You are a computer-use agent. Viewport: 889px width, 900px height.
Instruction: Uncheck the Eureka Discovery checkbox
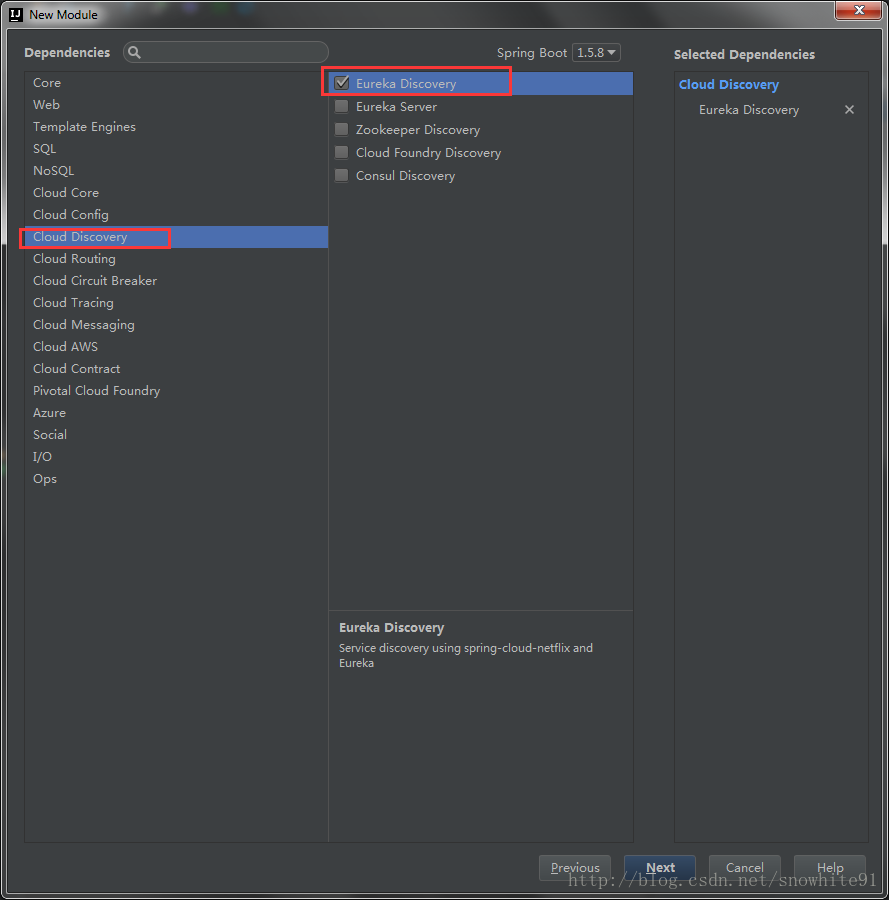coord(341,83)
